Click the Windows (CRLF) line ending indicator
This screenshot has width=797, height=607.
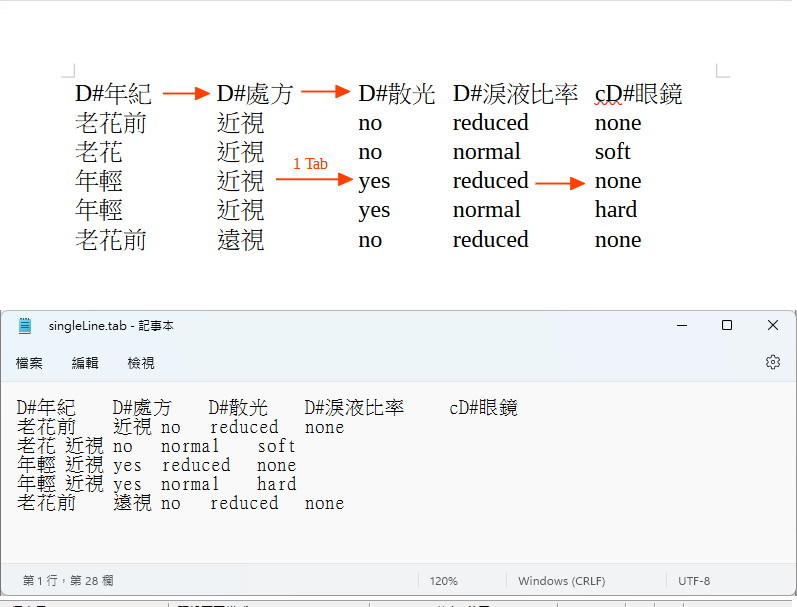tap(562, 581)
